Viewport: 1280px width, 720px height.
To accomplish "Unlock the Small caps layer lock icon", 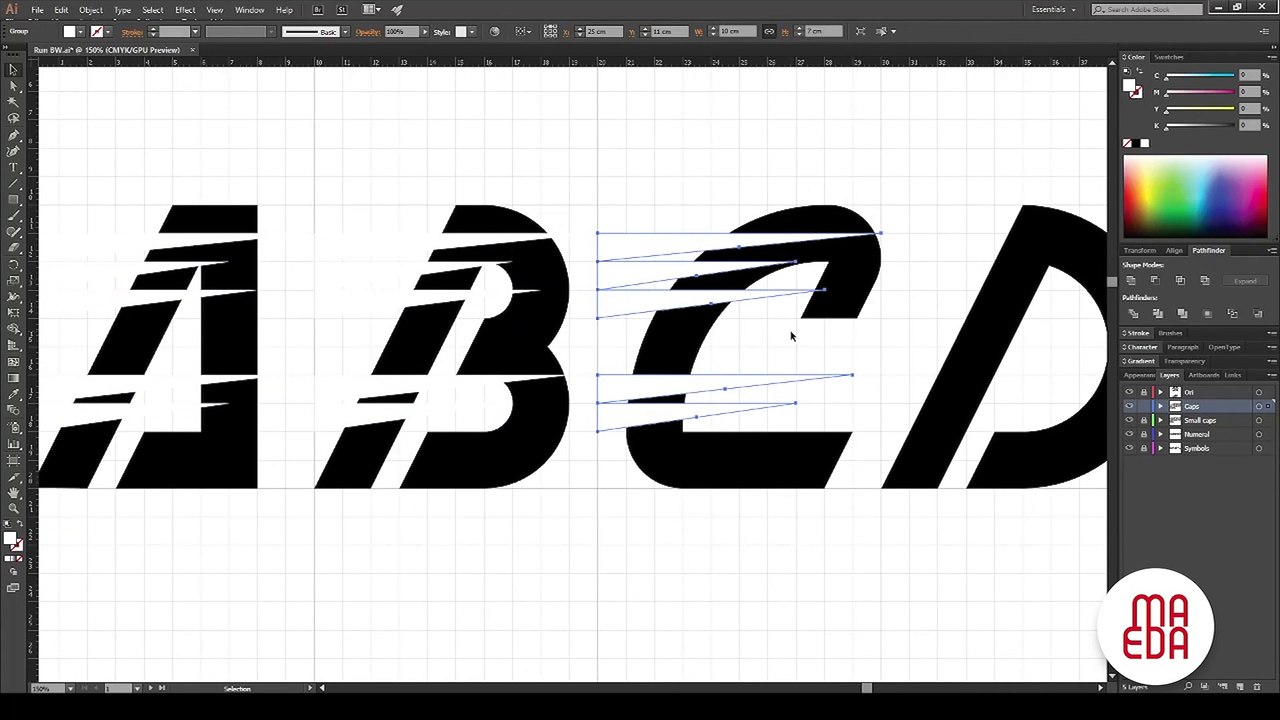I will click(1144, 420).
